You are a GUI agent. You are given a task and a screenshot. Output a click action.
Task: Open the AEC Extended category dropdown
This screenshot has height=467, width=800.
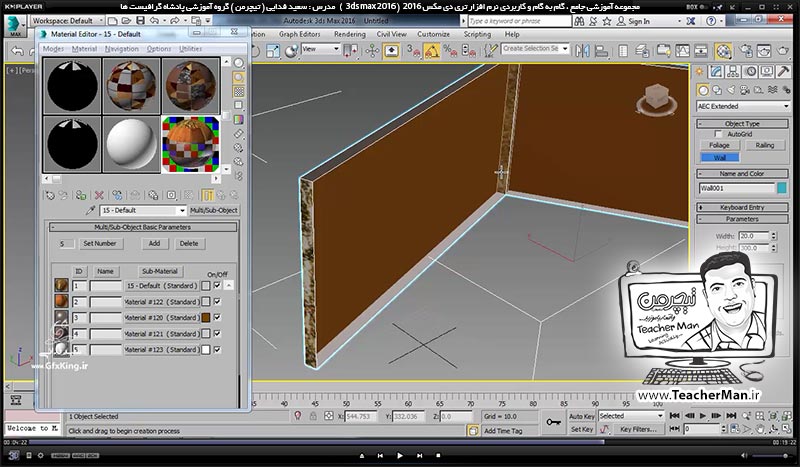click(743, 106)
